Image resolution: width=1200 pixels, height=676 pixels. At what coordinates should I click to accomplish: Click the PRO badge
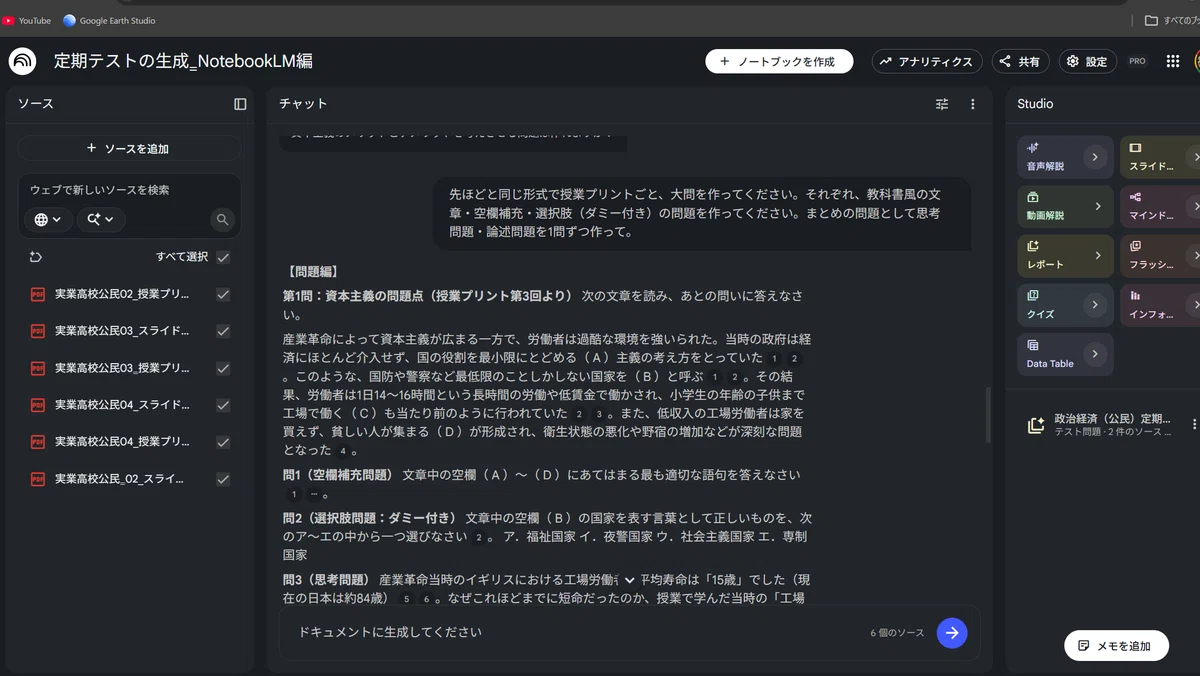click(1137, 61)
